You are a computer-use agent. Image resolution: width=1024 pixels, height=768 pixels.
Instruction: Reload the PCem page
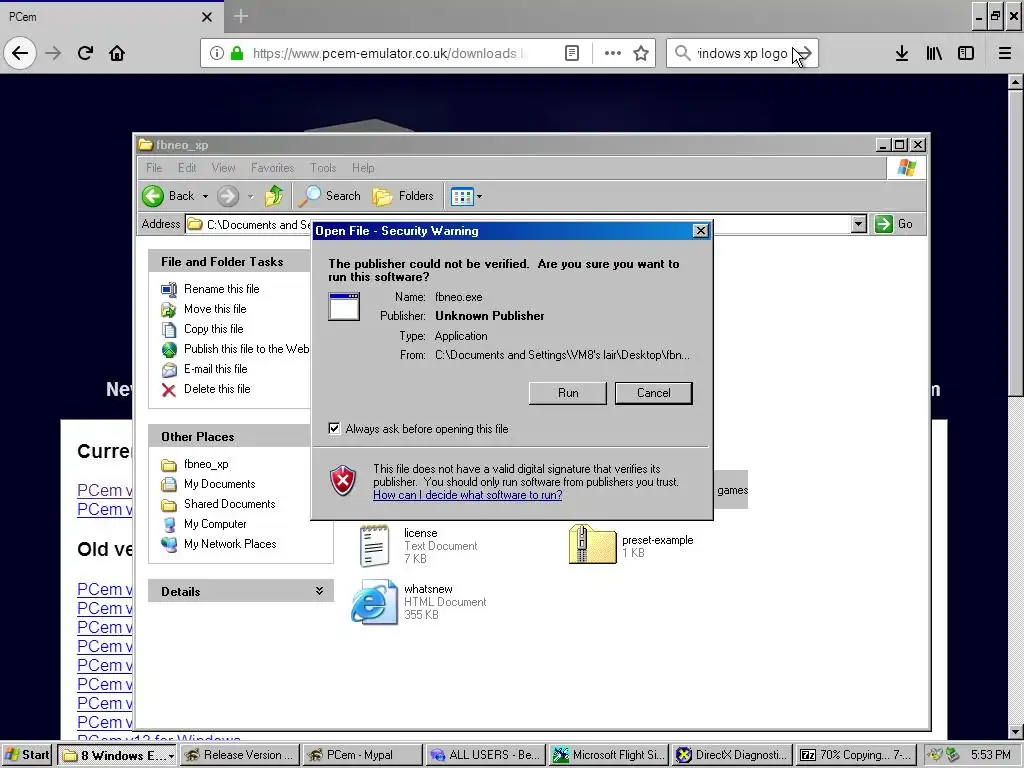tap(85, 53)
